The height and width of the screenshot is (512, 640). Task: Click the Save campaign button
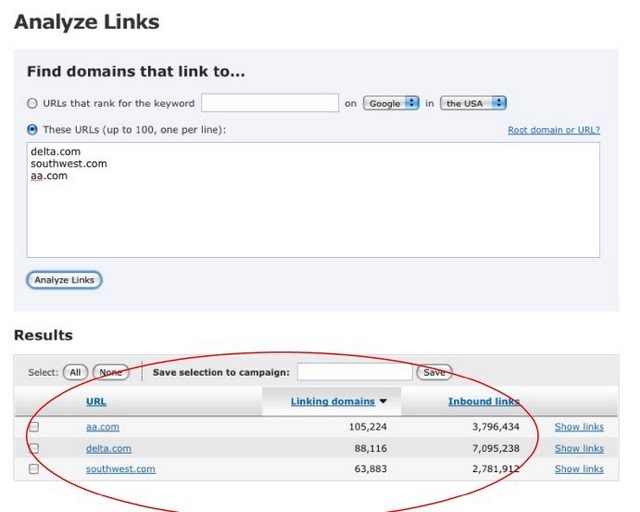click(434, 372)
